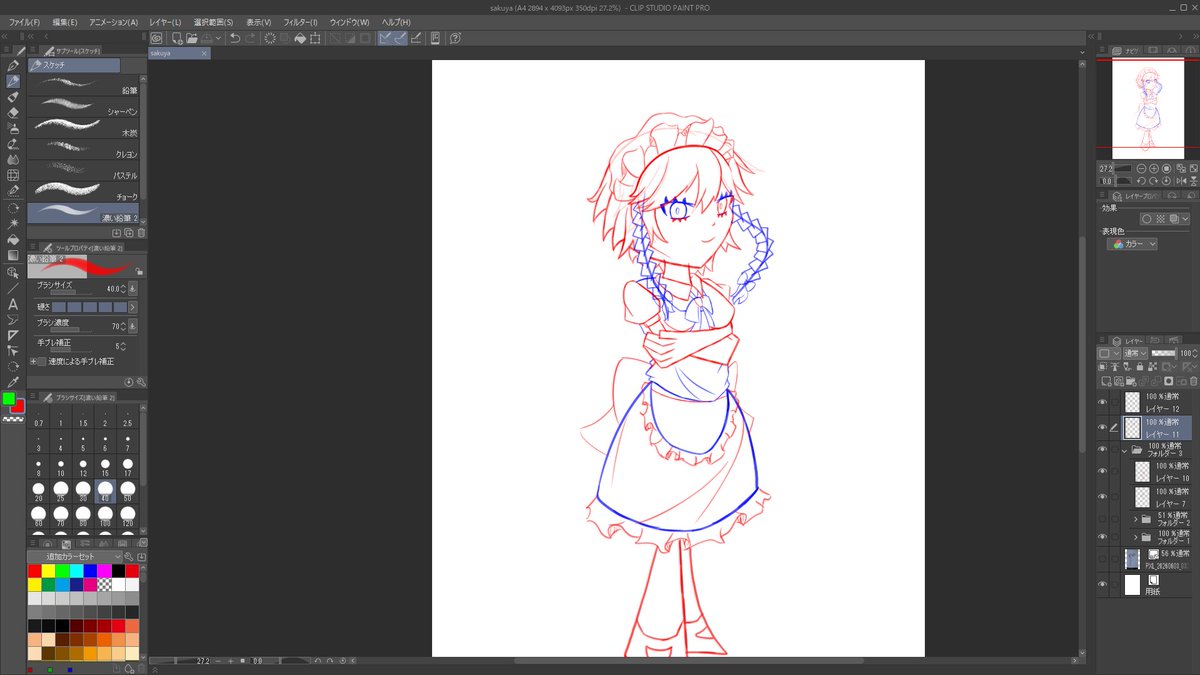
Task: Select the 木炭 charcoal sub tool
Action: pyautogui.click(x=84, y=128)
